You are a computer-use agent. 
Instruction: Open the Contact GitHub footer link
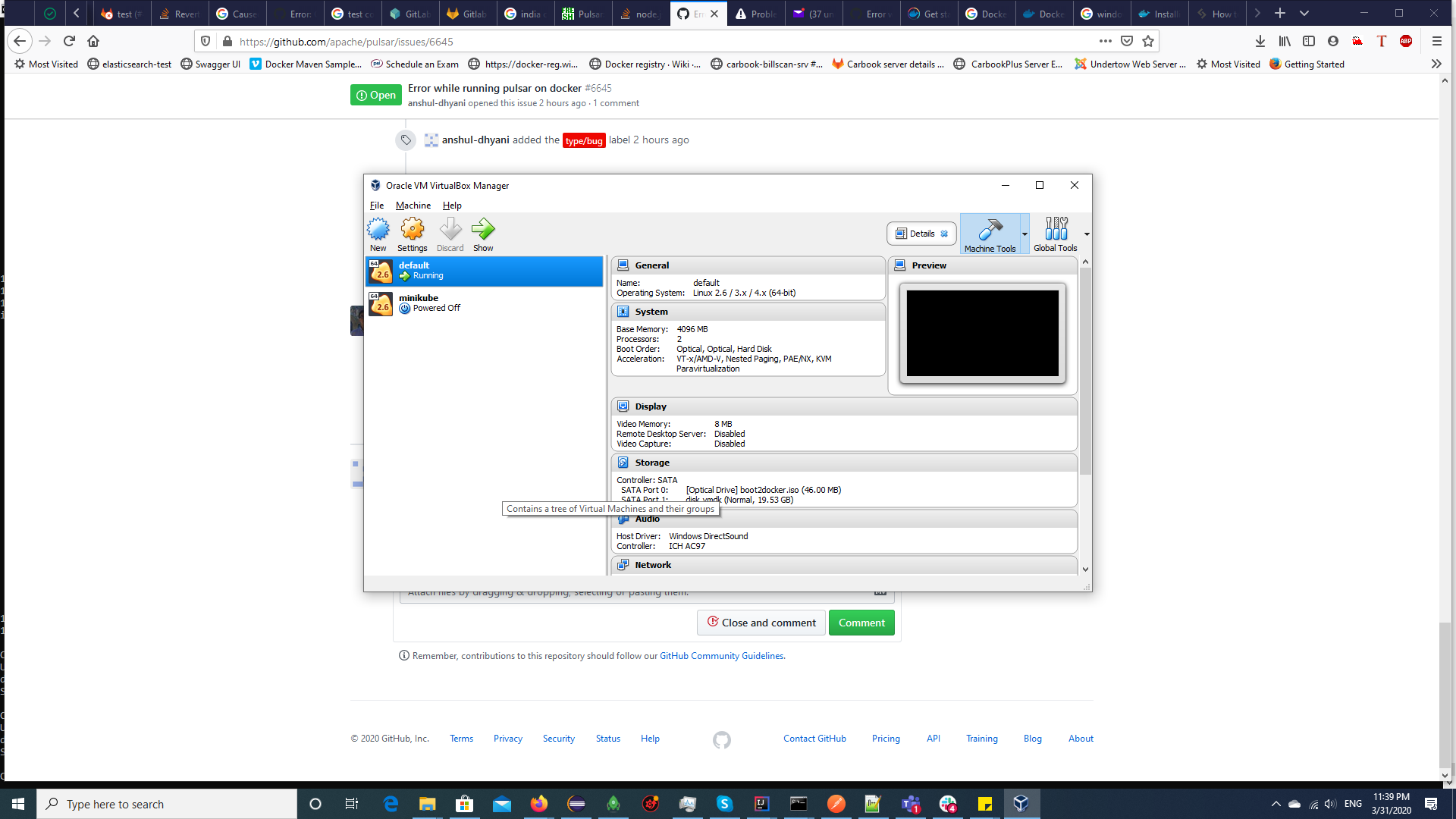point(814,739)
